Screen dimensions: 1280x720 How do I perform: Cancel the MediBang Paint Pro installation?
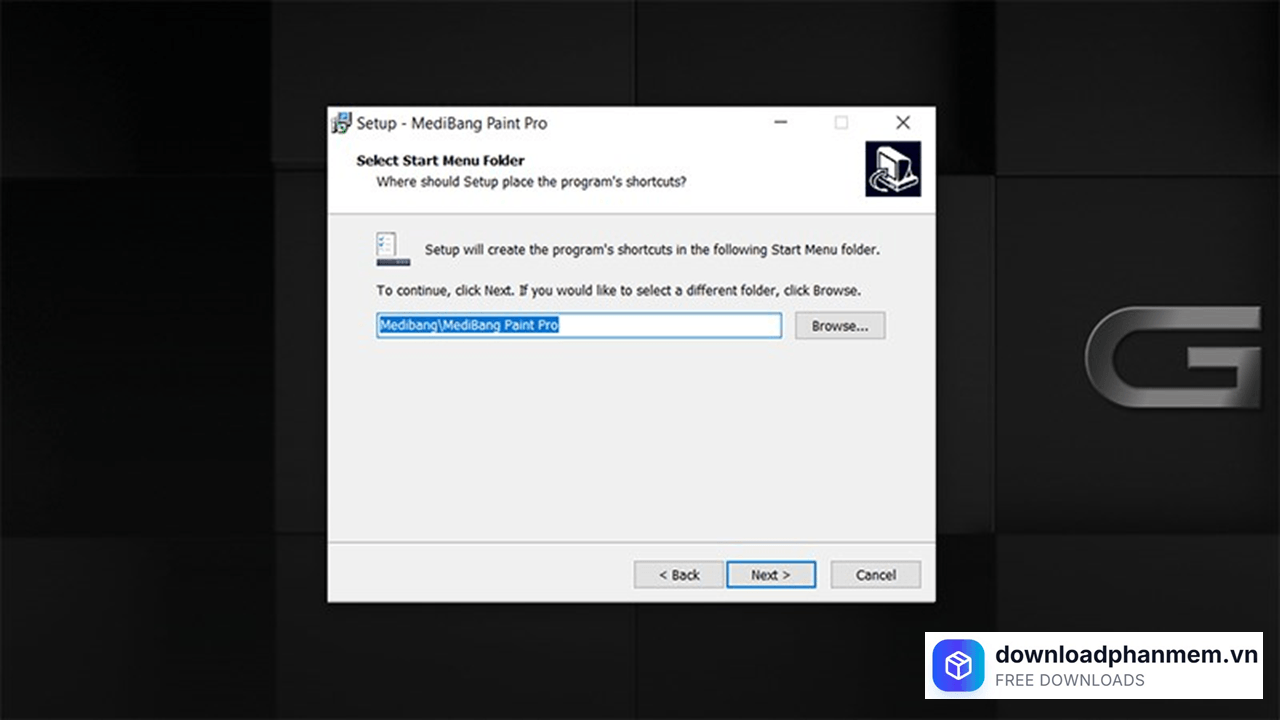875,575
